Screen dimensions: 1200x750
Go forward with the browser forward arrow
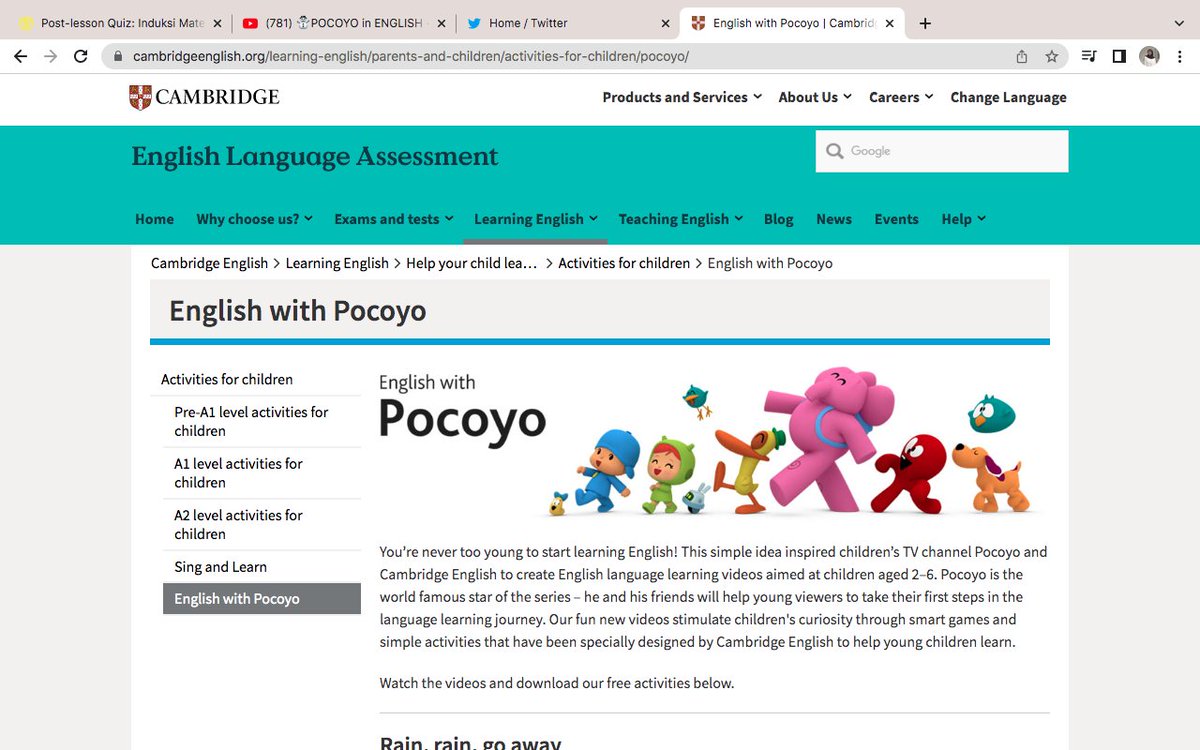51,57
